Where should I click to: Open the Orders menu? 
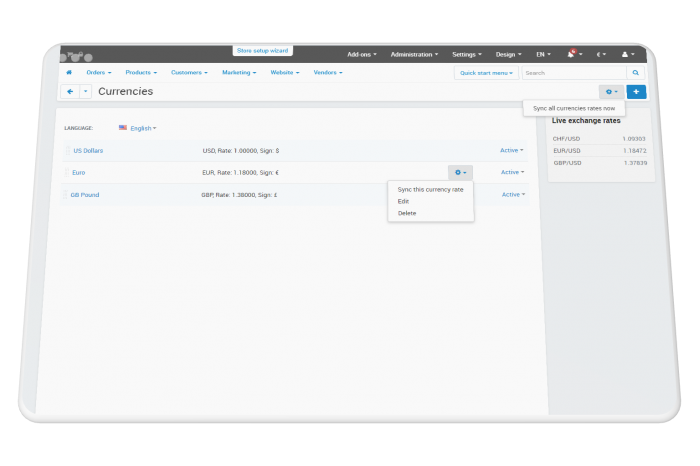(x=99, y=72)
